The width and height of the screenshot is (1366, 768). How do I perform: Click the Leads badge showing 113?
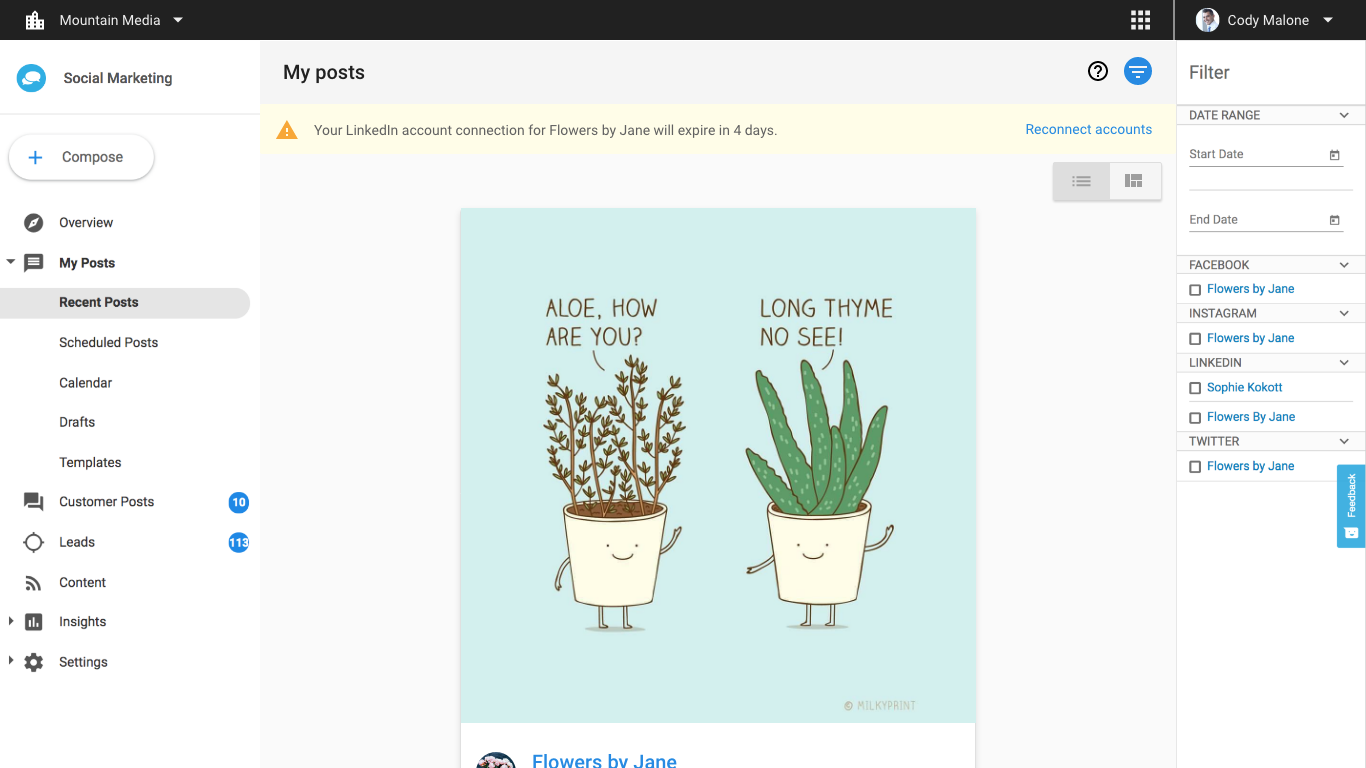[x=238, y=542]
